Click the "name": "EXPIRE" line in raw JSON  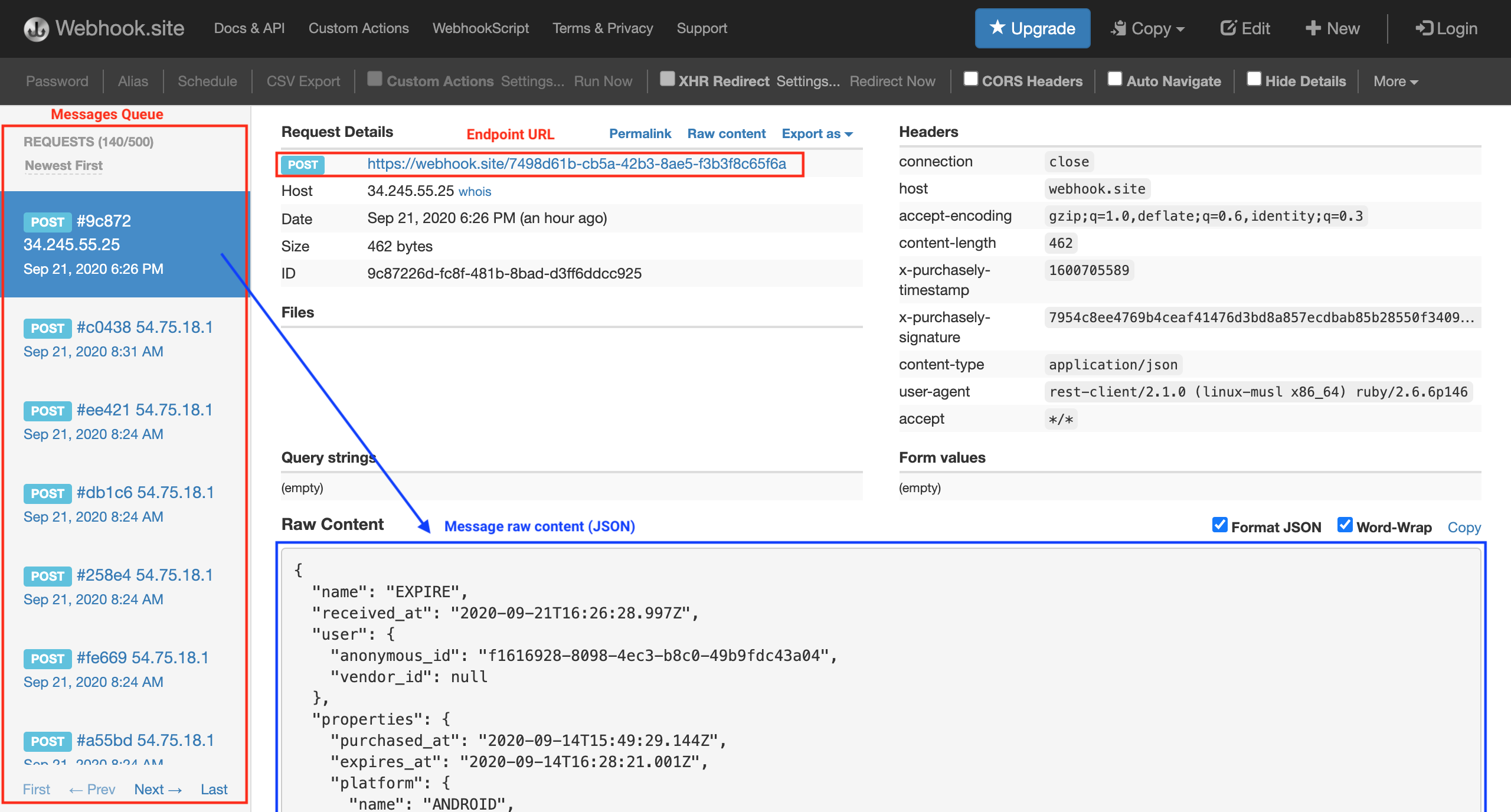[390, 592]
